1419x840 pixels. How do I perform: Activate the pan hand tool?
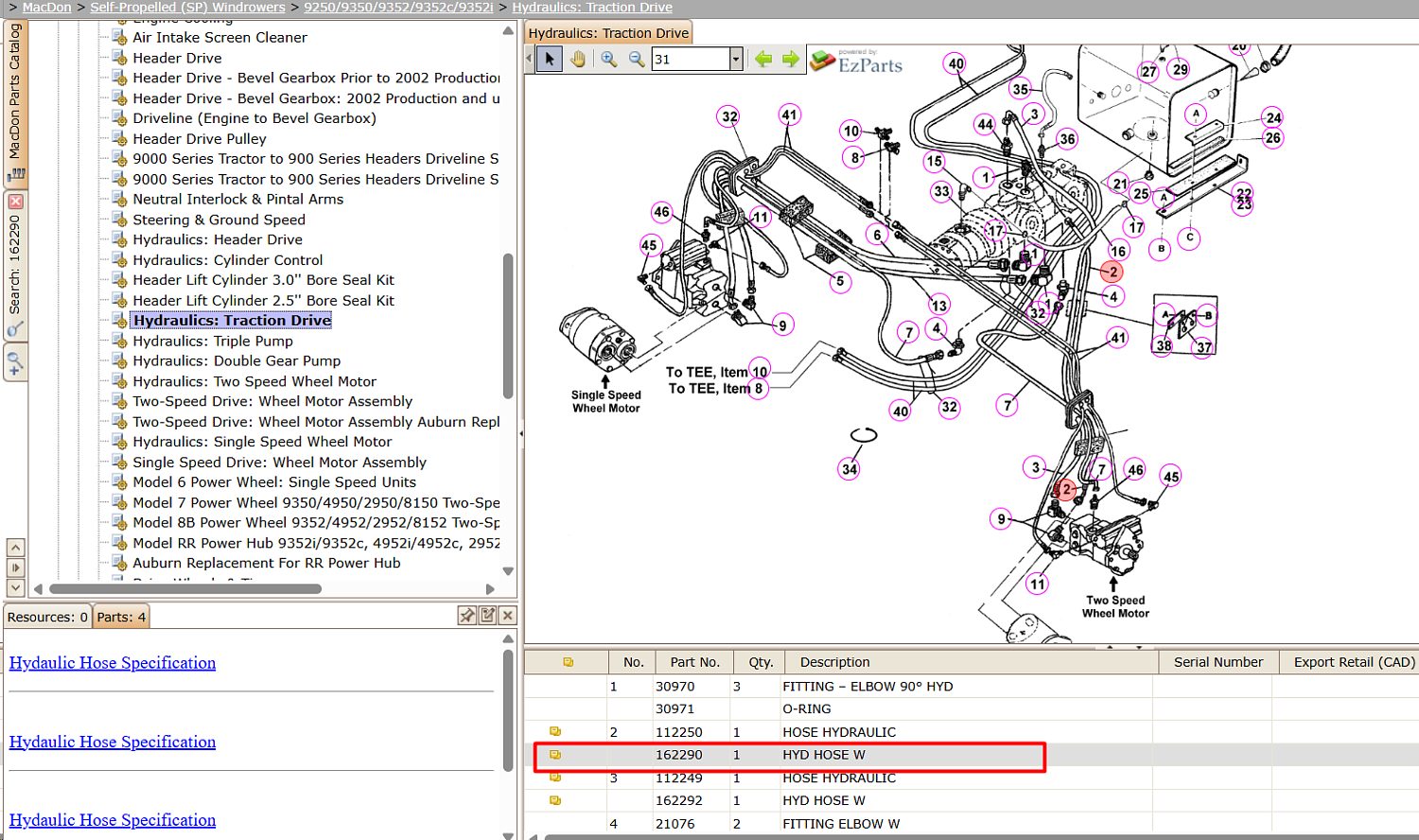[x=578, y=59]
